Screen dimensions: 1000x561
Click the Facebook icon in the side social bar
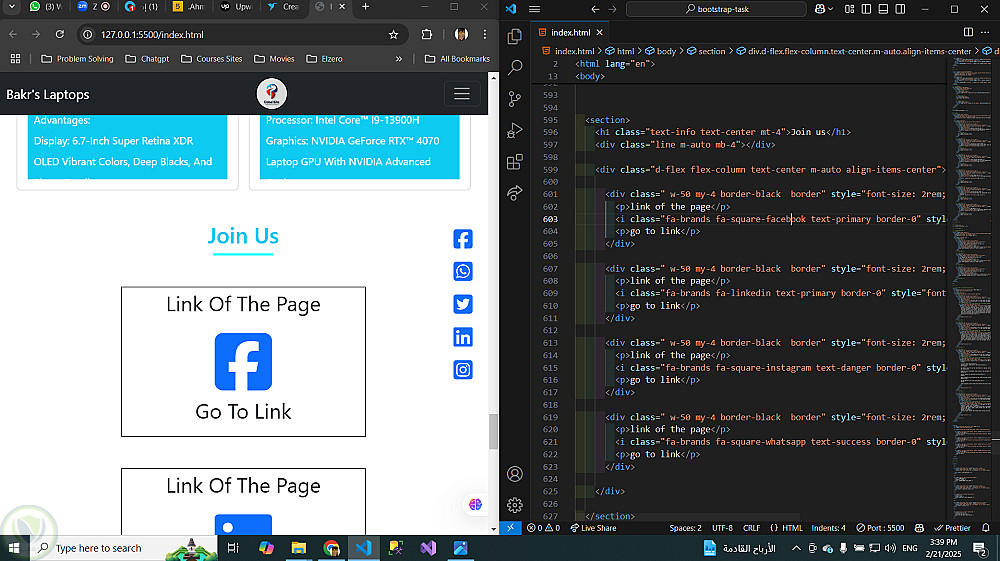(463, 239)
